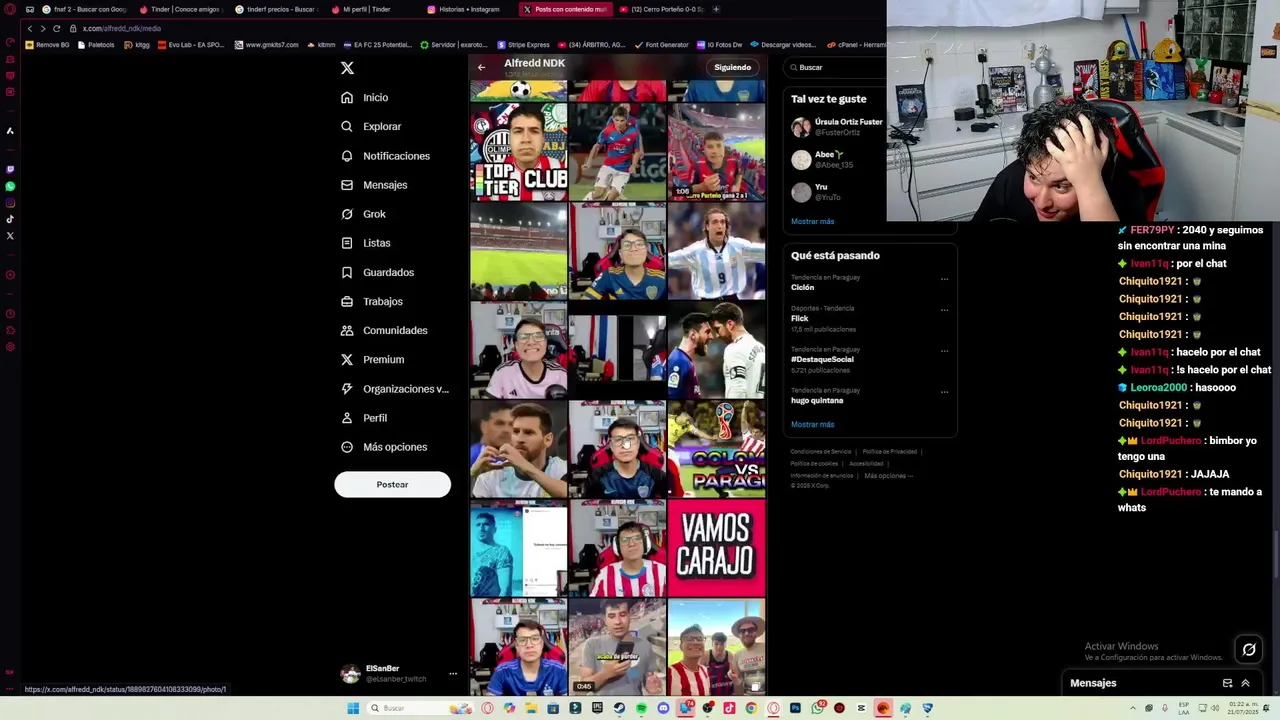The height and width of the screenshot is (720, 1280).
Task: Open Spotify from the taskbar
Action: click(x=641, y=708)
